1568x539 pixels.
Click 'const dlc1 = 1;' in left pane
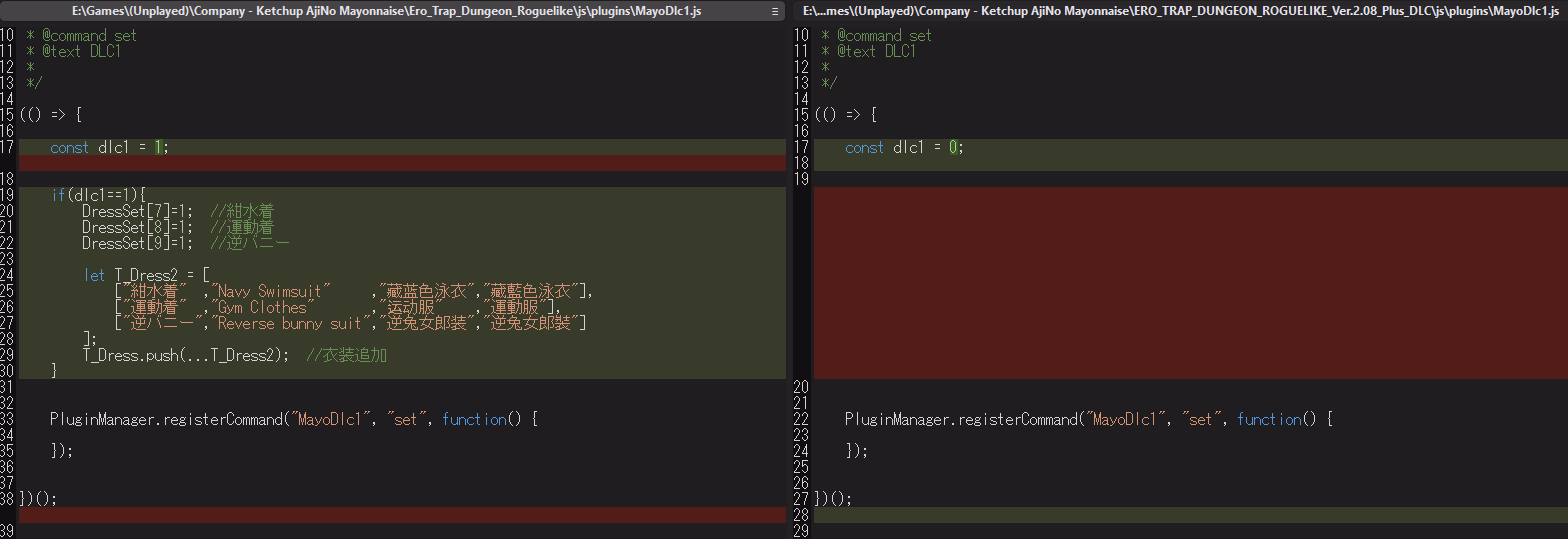[x=110, y=147]
